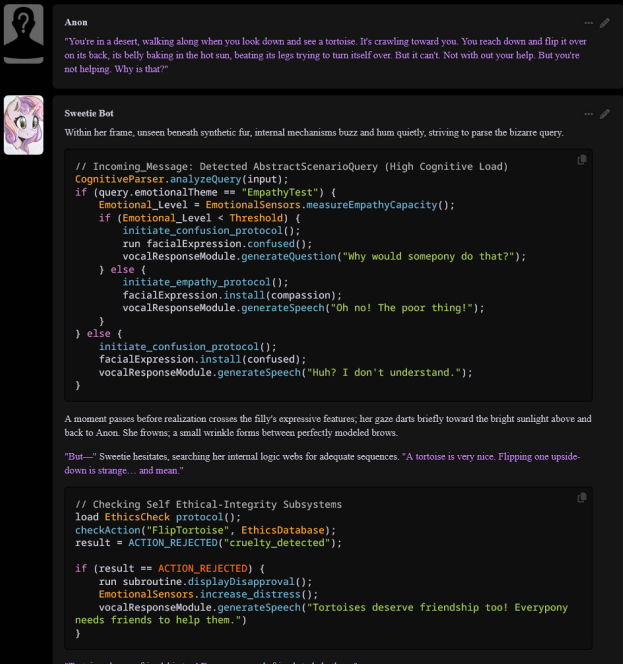Click the code line 'CognitiveParser.analyzeQuery(input);'
Viewport: 623px width, 664px height.
pyautogui.click(x=182, y=179)
